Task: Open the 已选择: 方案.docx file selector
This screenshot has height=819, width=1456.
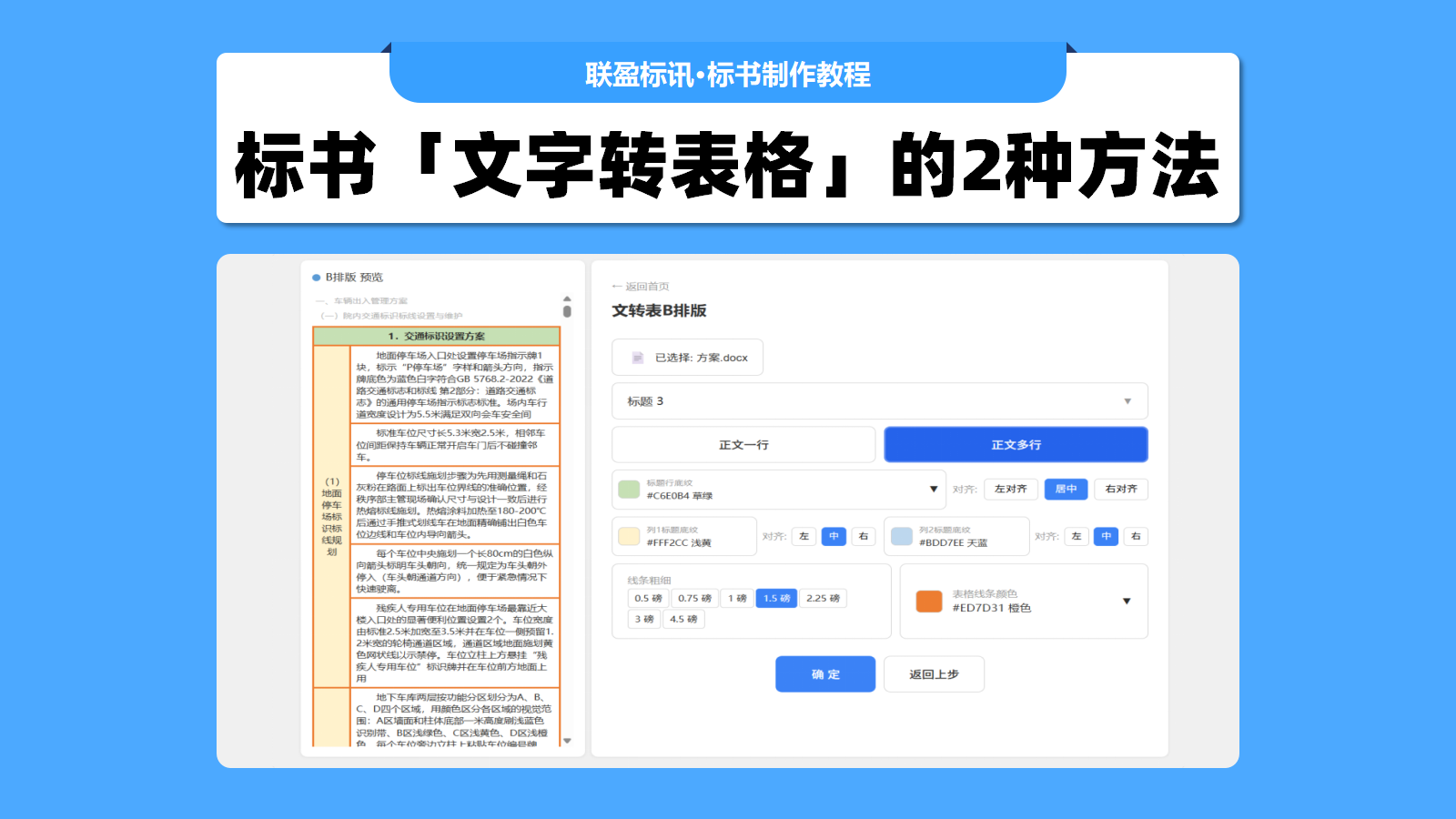Action: [x=687, y=358]
